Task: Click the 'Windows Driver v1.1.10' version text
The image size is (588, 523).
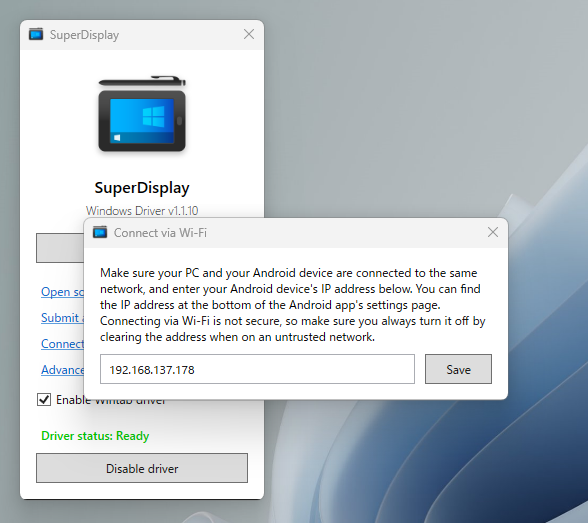Action: (x=142, y=211)
